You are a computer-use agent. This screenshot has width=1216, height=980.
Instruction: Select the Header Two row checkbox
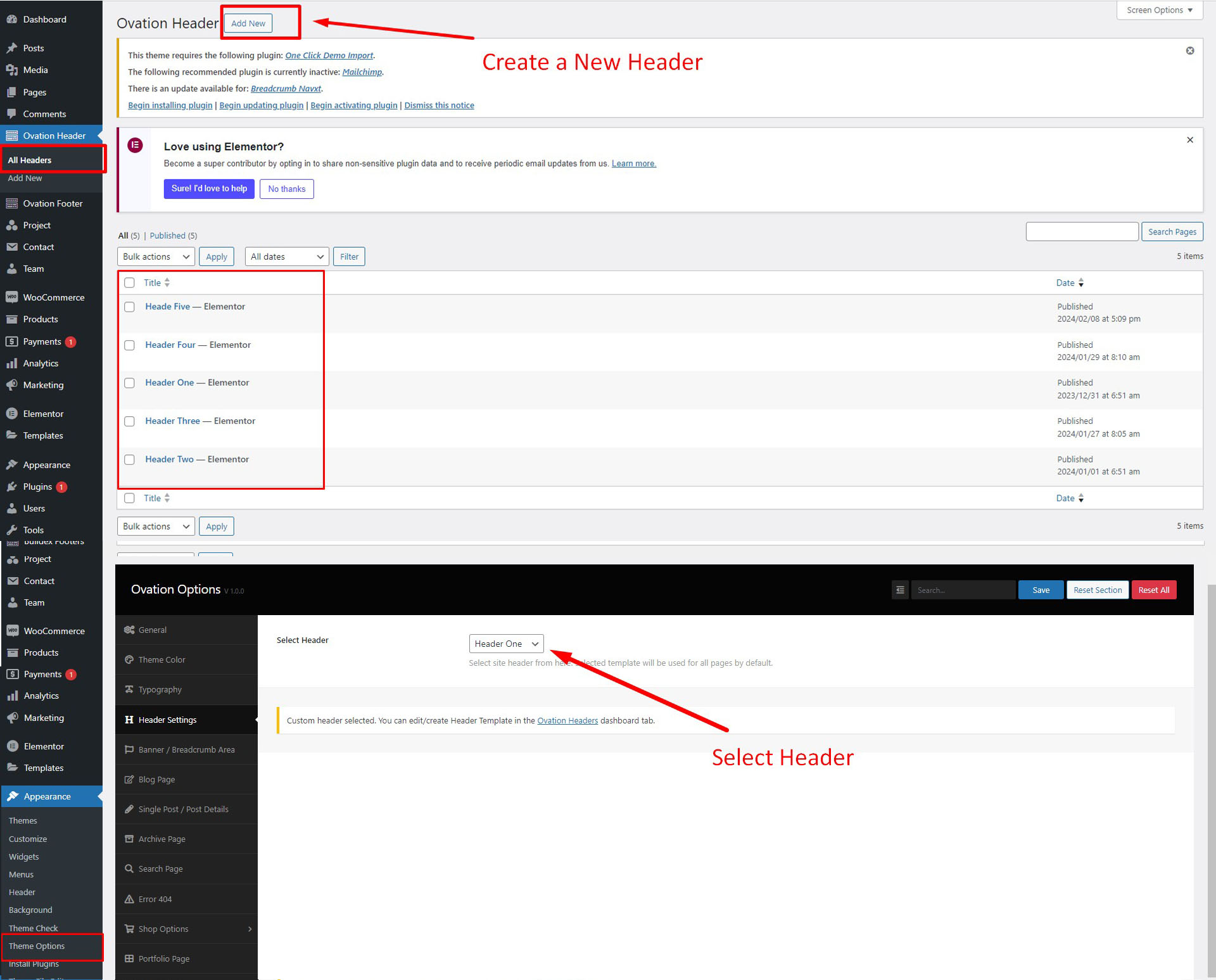coord(129,459)
